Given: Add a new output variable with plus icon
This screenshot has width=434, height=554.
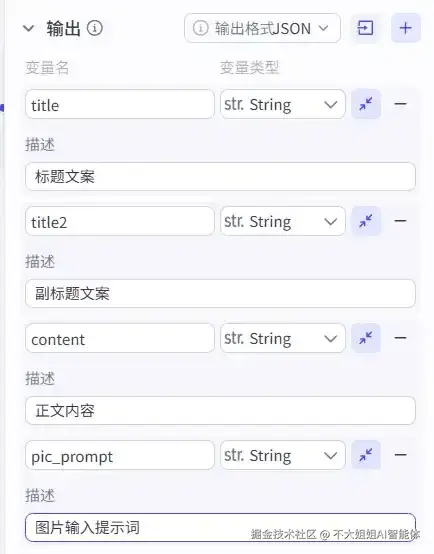Looking at the screenshot, I should (406, 28).
